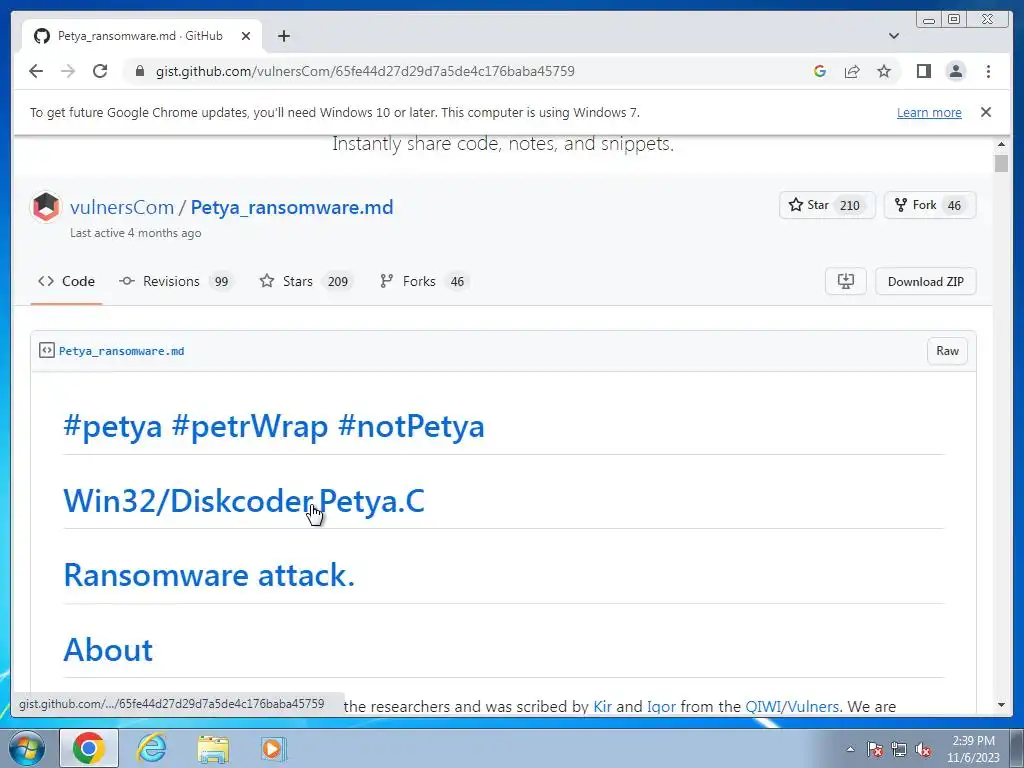The height and width of the screenshot is (768, 1024).
Task: Toggle the Chrome side panel icon
Action: tap(923, 71)
